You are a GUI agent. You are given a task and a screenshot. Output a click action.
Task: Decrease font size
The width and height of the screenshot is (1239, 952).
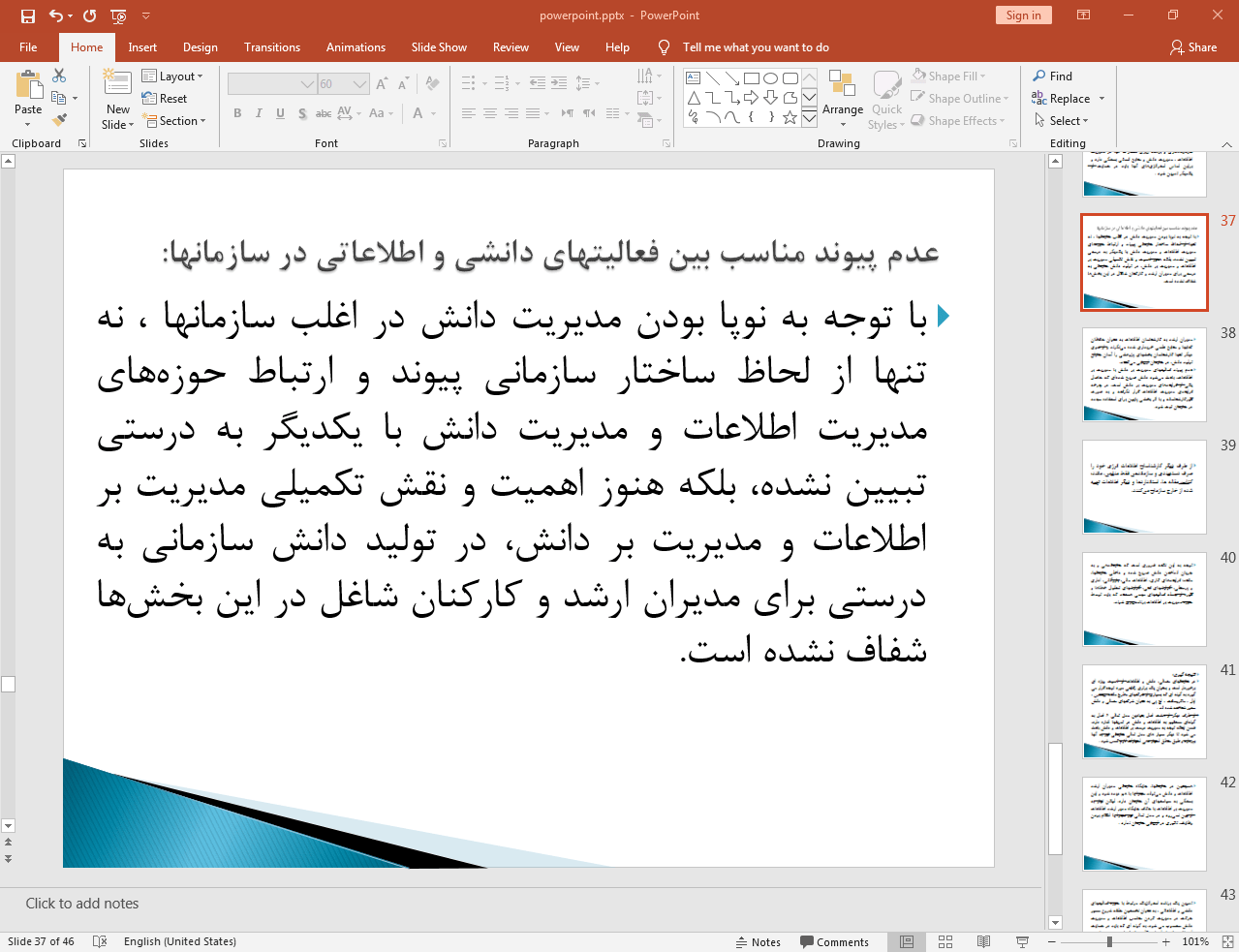(x=403, y=84)
